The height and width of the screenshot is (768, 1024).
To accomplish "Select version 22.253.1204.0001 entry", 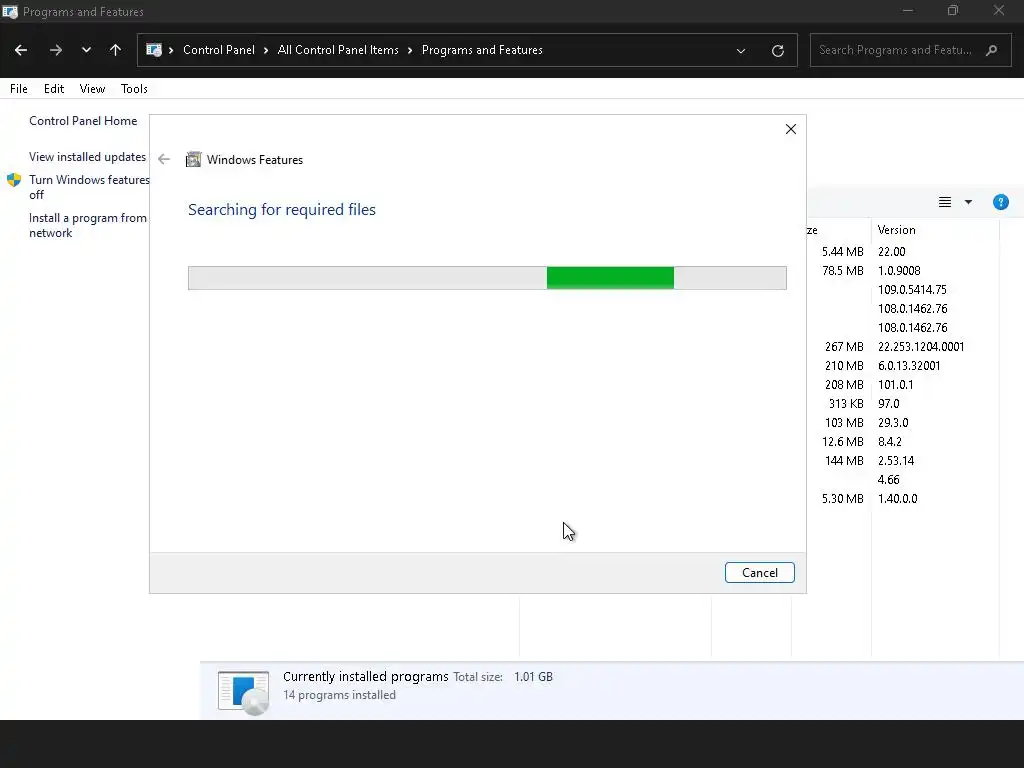I will [x=921, y=347].
